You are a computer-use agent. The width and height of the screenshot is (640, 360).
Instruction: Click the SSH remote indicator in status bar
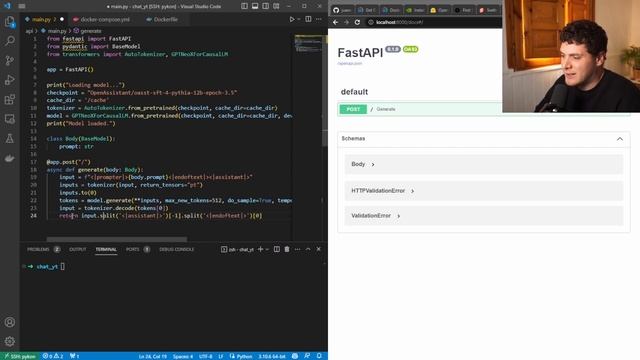tap(19, 356)
